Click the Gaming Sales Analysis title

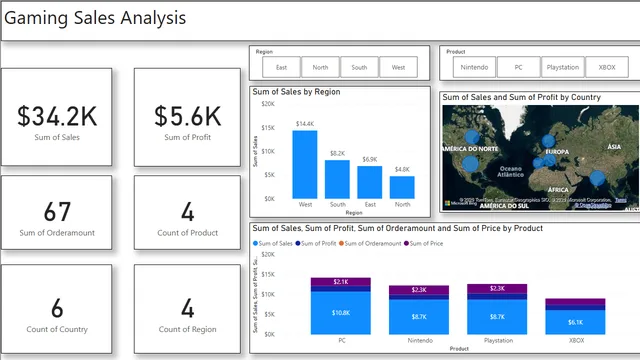(x=95, y=18)
